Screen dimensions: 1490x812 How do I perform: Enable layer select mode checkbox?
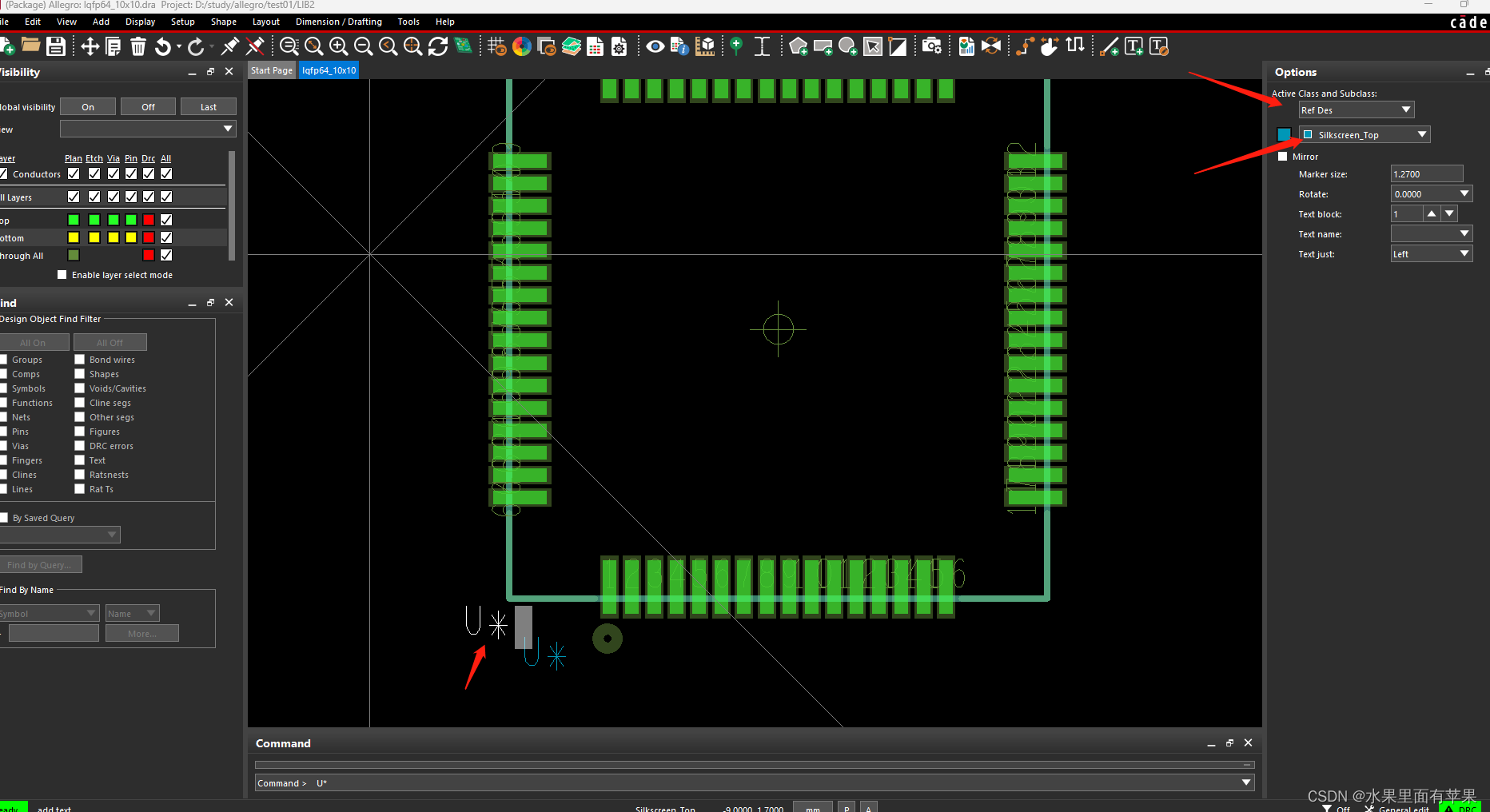tap(62, 275)
